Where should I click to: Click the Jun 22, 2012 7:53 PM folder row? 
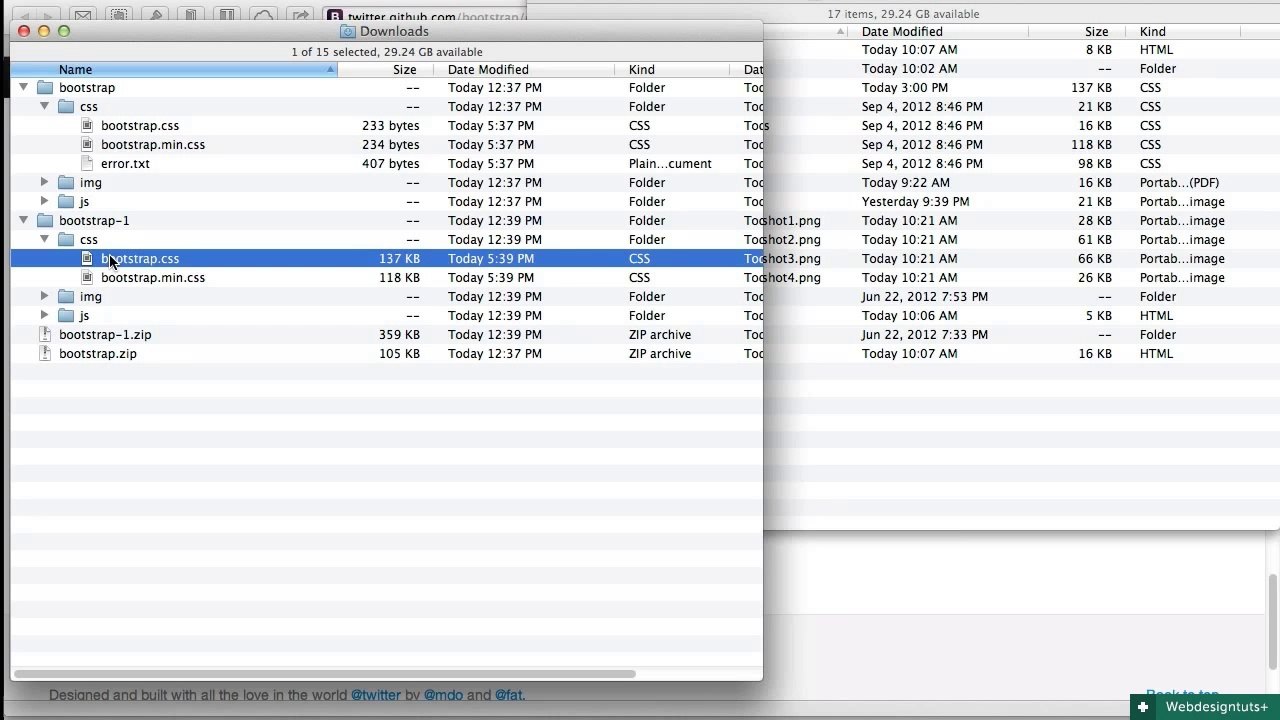(x=1021, y=296)
